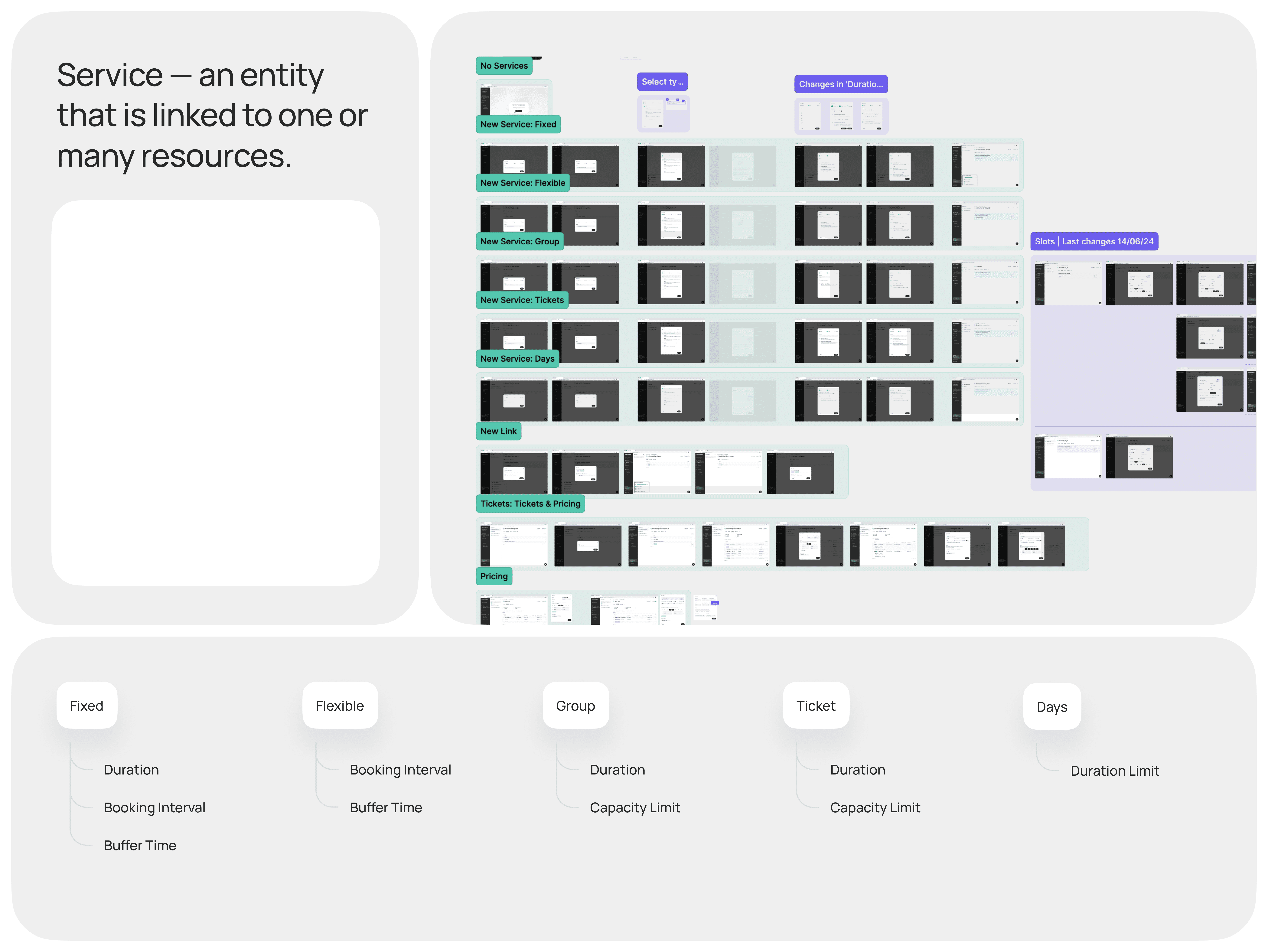
Task: Select the empty white card under heading
Action: click(x=216, y=393)
